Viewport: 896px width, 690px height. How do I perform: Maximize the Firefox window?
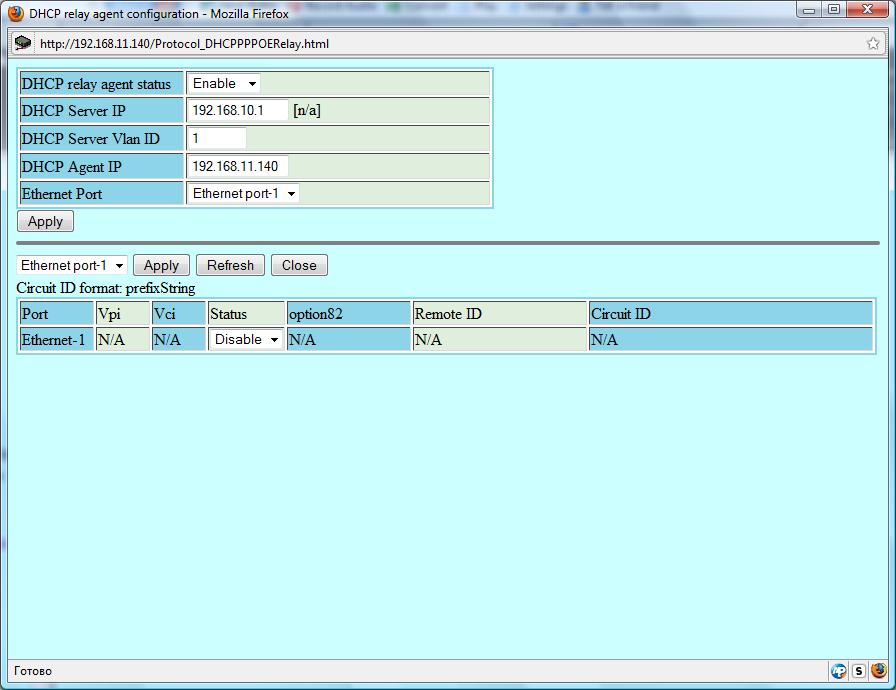click(833, 11)
